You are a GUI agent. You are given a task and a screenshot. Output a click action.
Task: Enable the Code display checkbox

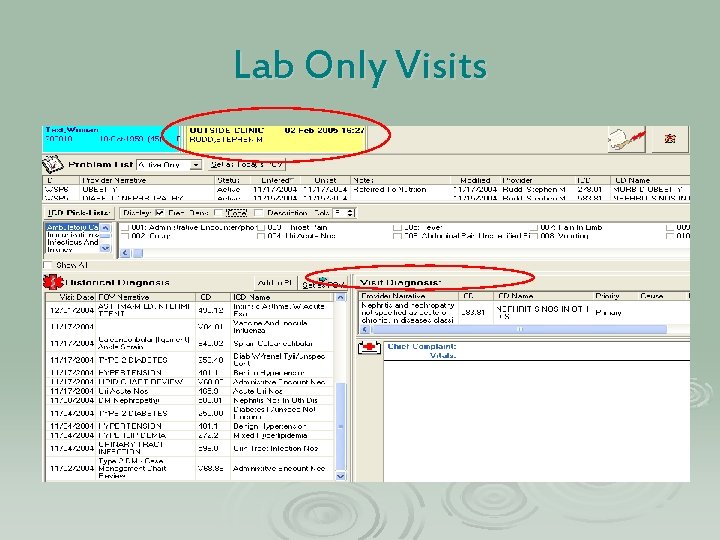pyautogui.click(x=219, y=213)
